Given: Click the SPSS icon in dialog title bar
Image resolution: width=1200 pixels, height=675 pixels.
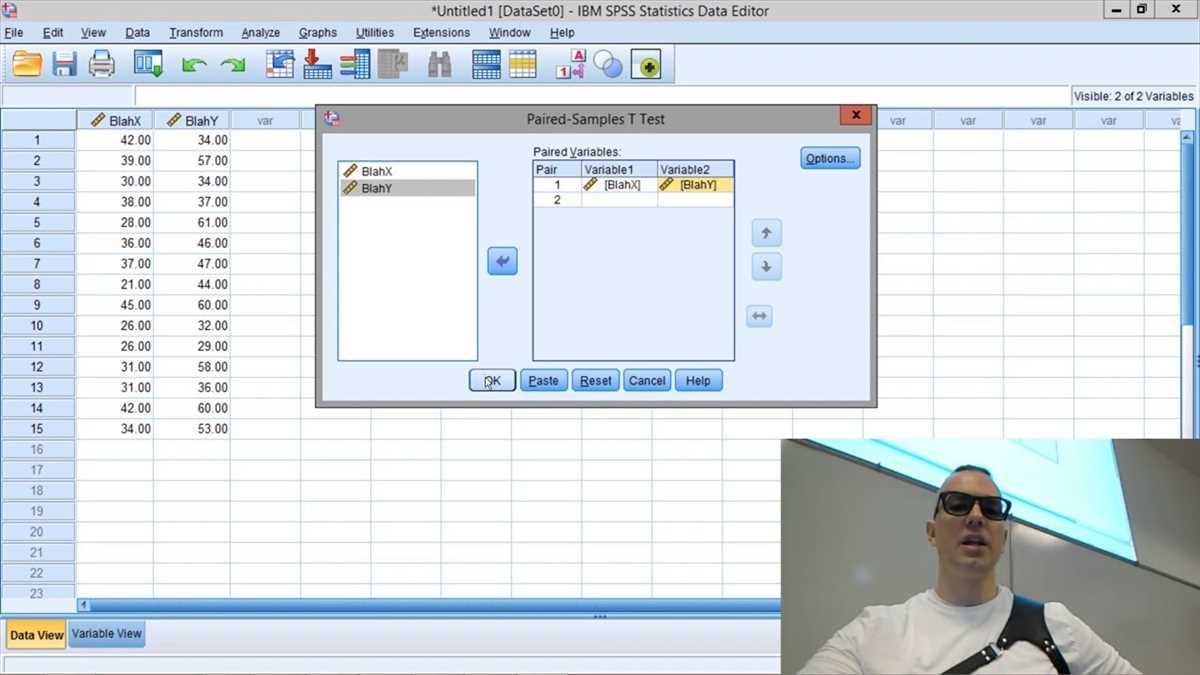Looking at the screenshot, I should 332,118.
